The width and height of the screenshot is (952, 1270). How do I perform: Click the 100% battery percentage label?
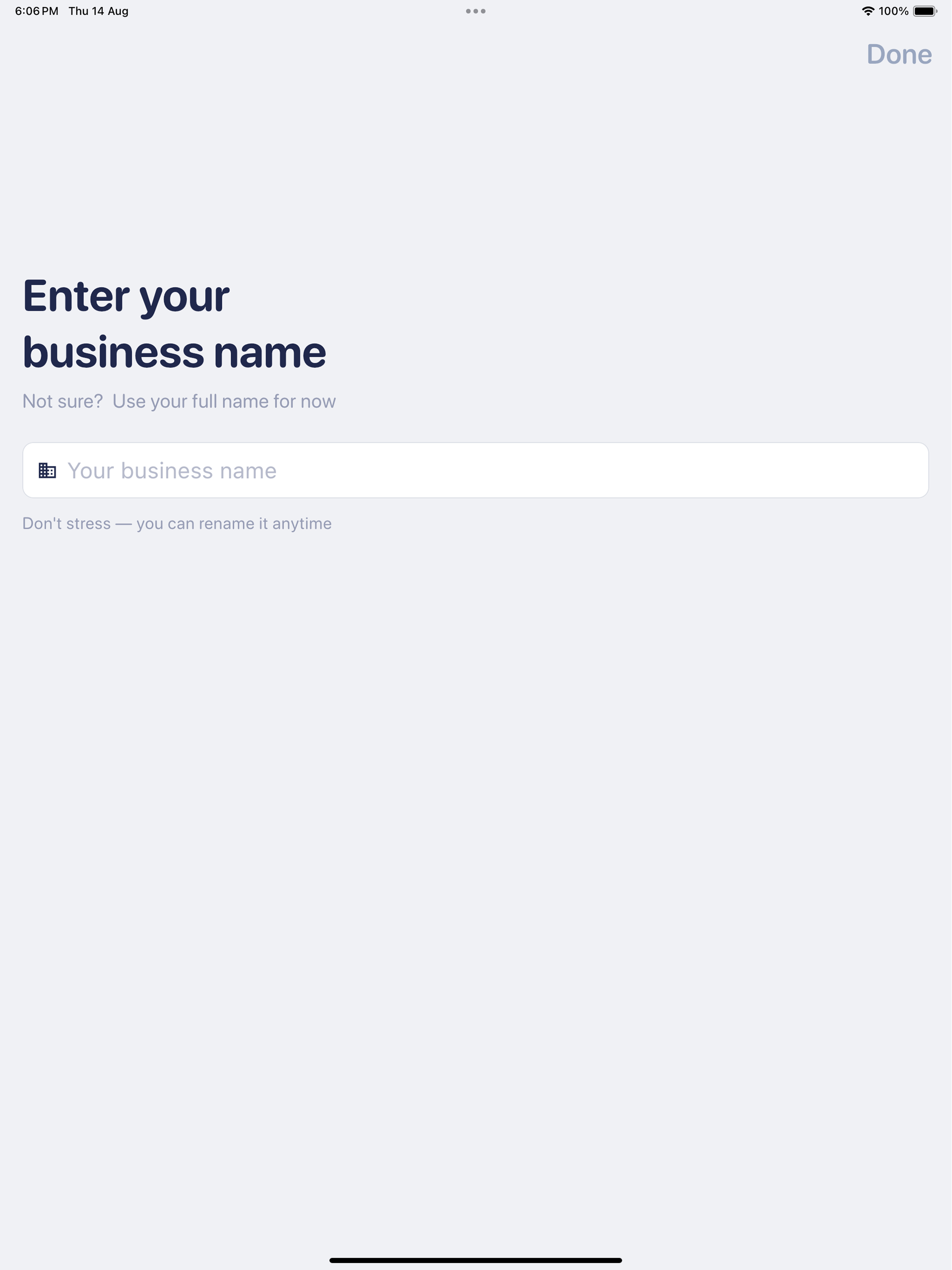click(893, 11)
